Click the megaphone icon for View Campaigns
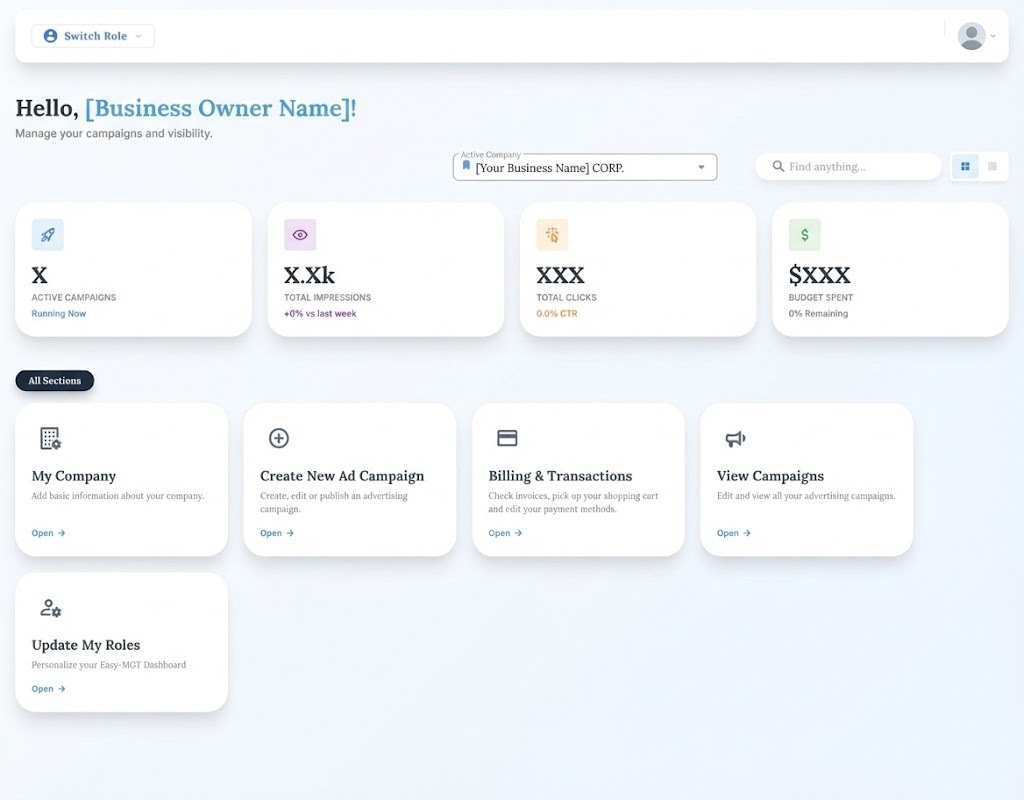 pyautogui.click(x=735, y=438)
